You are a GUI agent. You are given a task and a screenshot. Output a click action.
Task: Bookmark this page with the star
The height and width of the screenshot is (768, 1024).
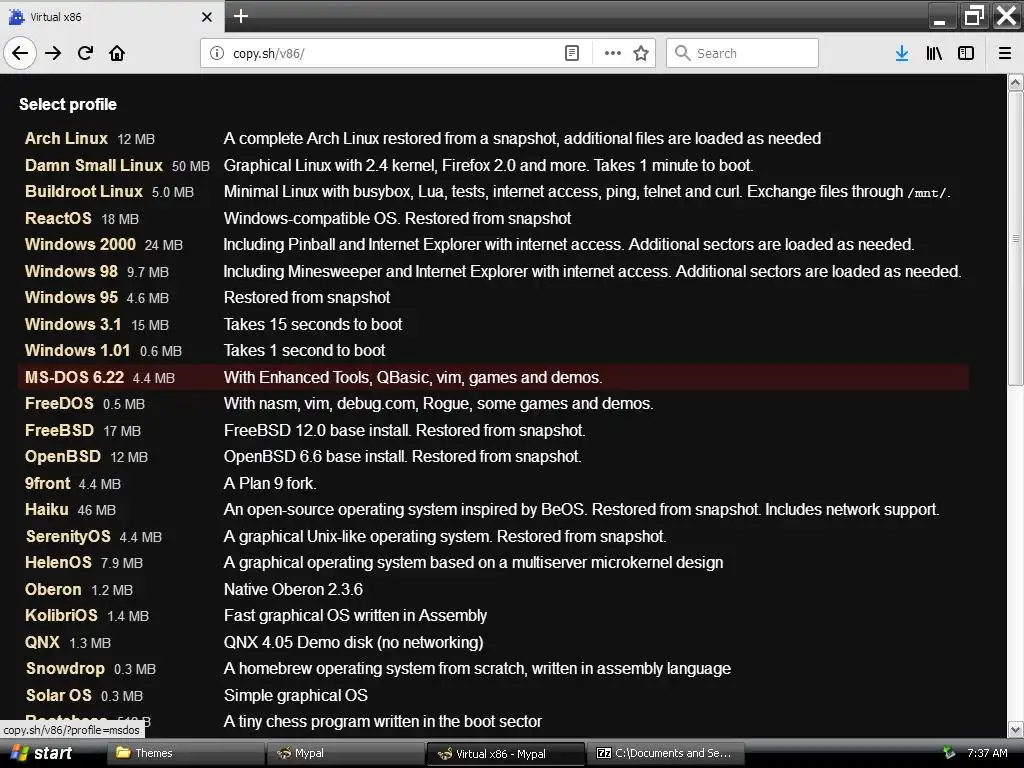[x=641, y=53]
